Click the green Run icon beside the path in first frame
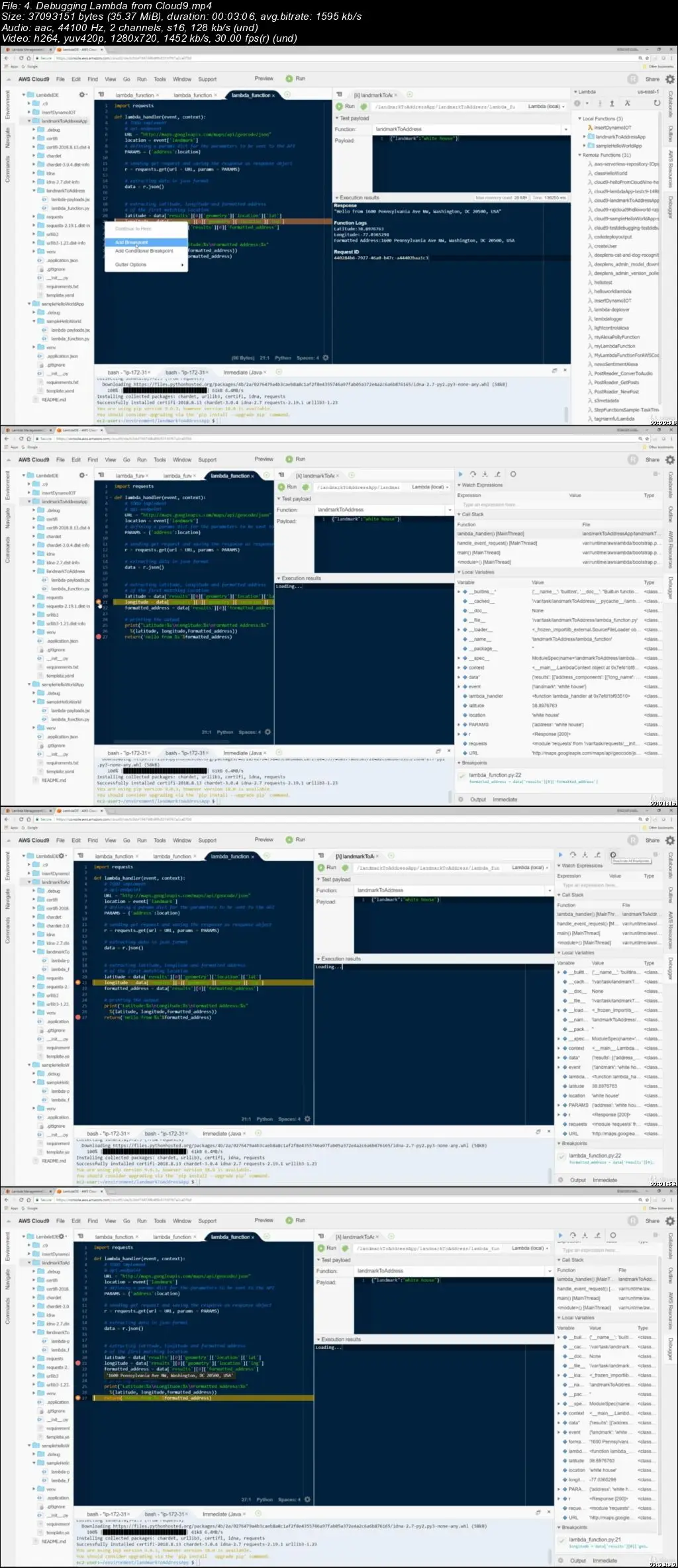Image resolution: width=678 pixels, height=1568 pixels. click(x=339, y=106)
